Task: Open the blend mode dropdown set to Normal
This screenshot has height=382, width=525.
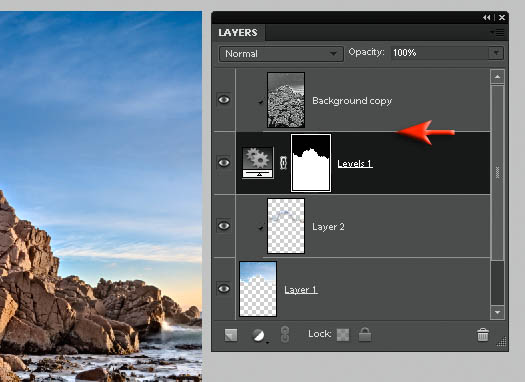Action: [x=281, y=54]
